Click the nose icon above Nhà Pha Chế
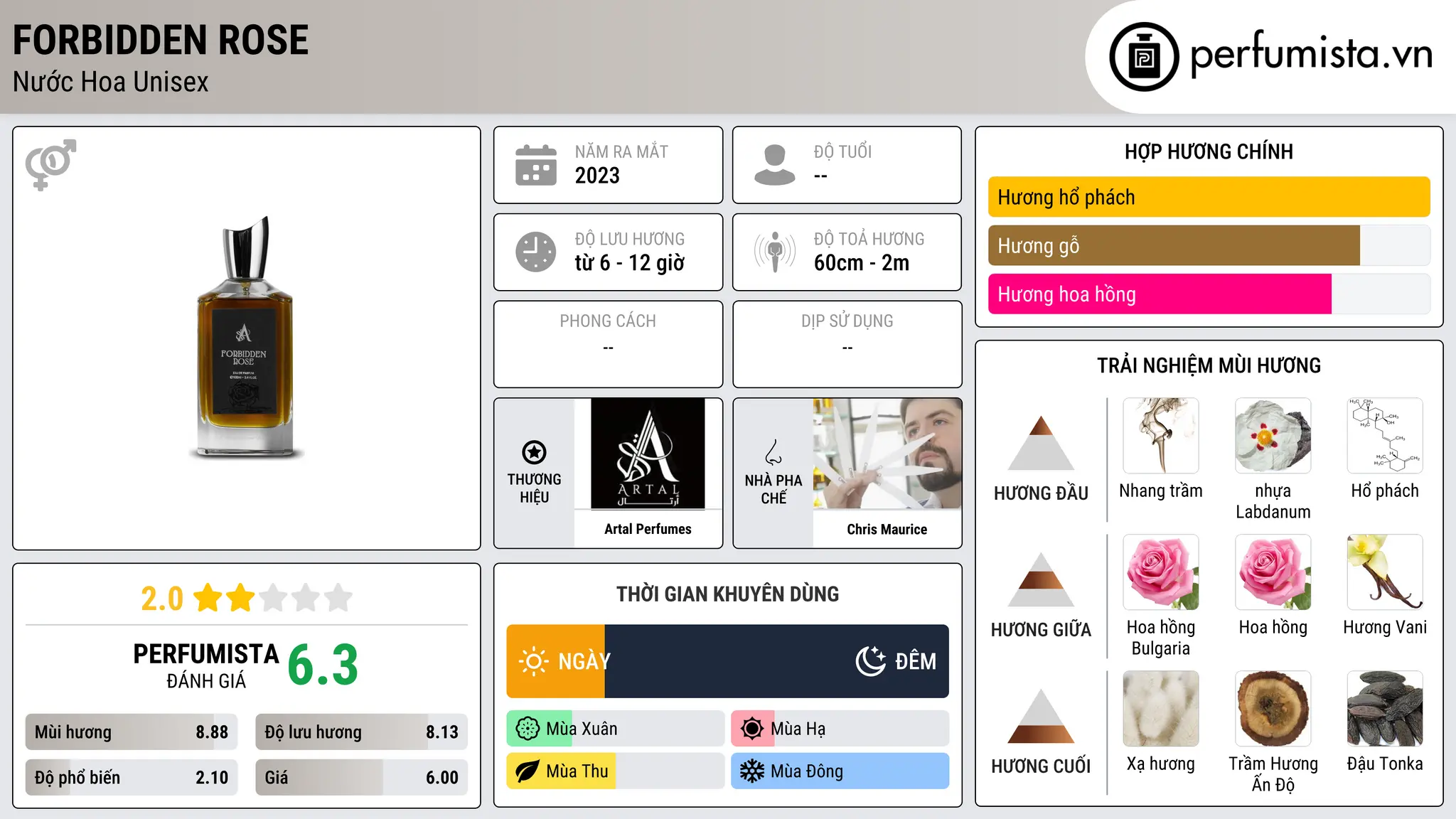This screenshot has height=819, width=1456. tap(773, 452)
